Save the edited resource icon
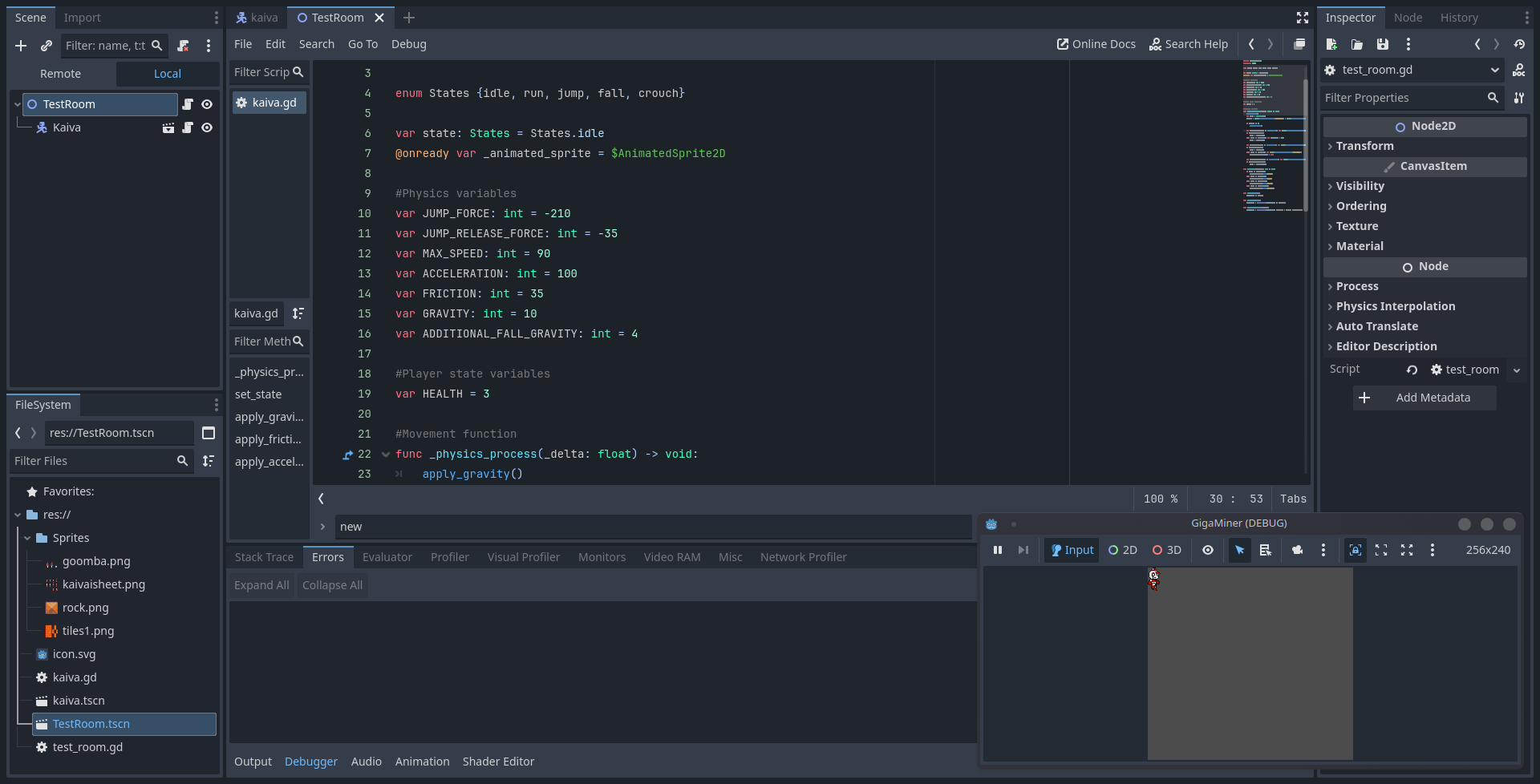 [x=1383, y=44]
